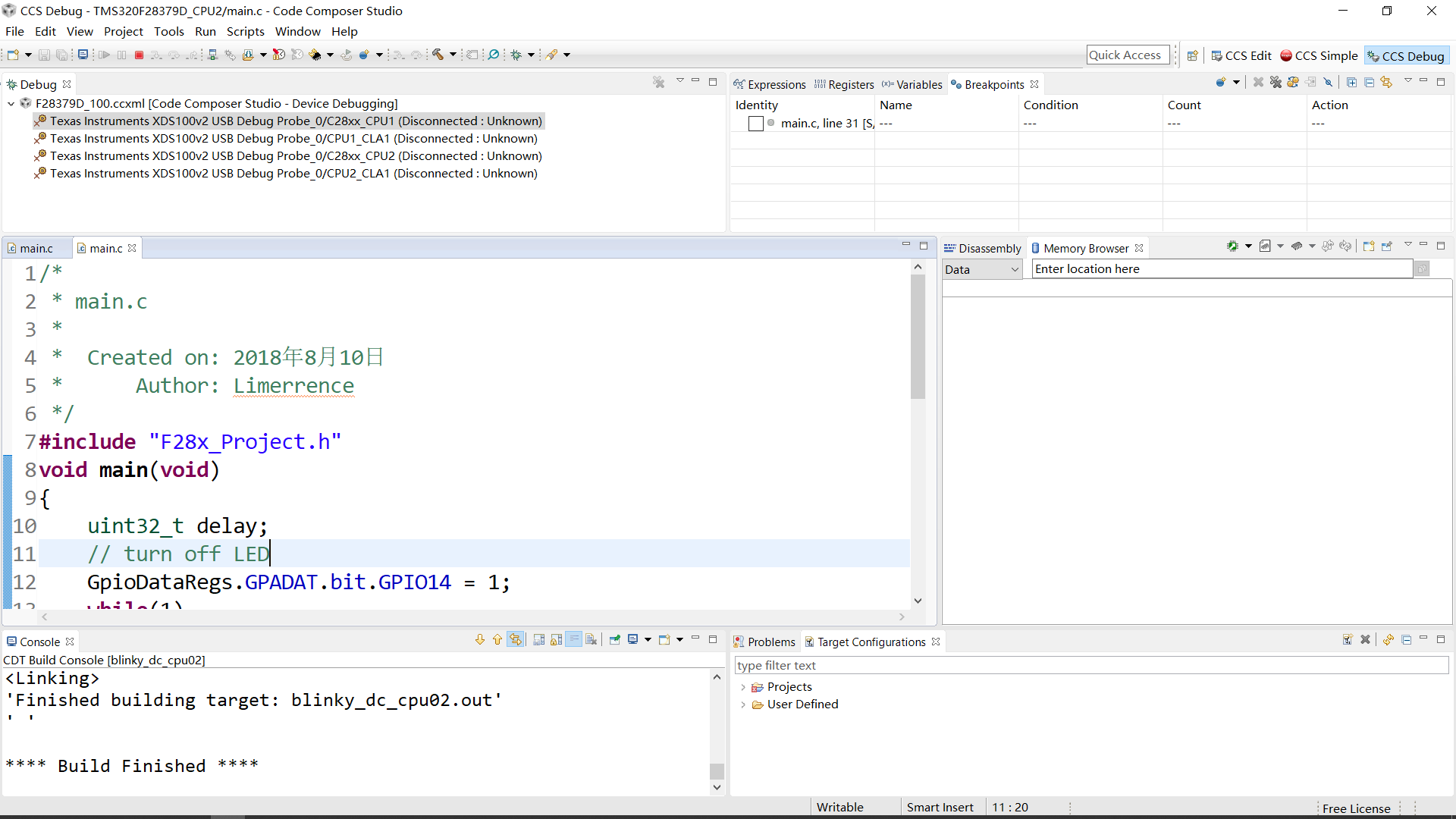1456x819 pixels.
Task: Close the active main.c editor tab
Action: tap(132, 248)
